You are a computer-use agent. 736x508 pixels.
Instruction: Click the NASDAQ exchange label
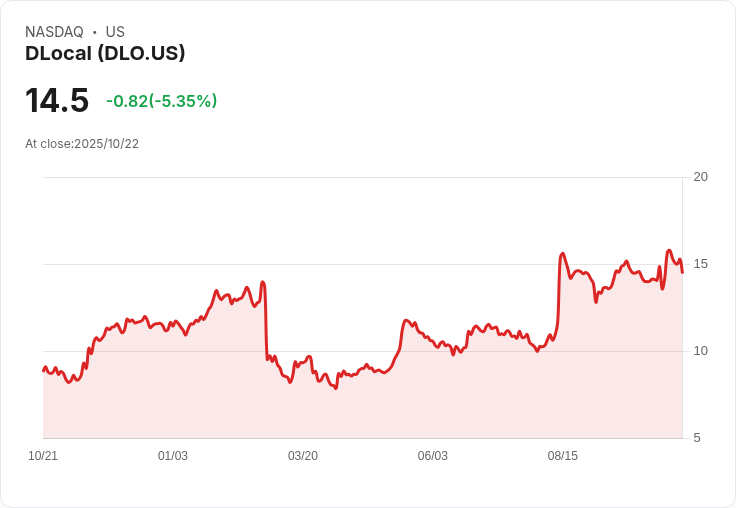point(54,32)
